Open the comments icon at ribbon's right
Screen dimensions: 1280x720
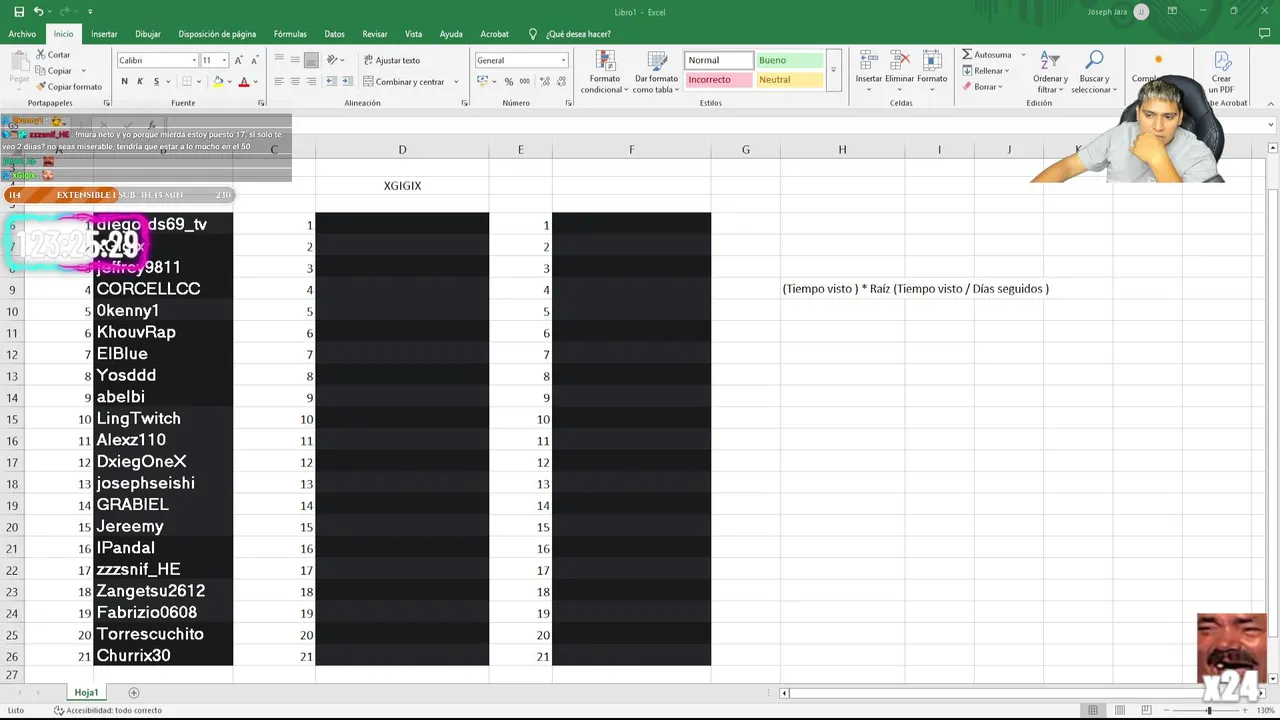coord(1265,34)
